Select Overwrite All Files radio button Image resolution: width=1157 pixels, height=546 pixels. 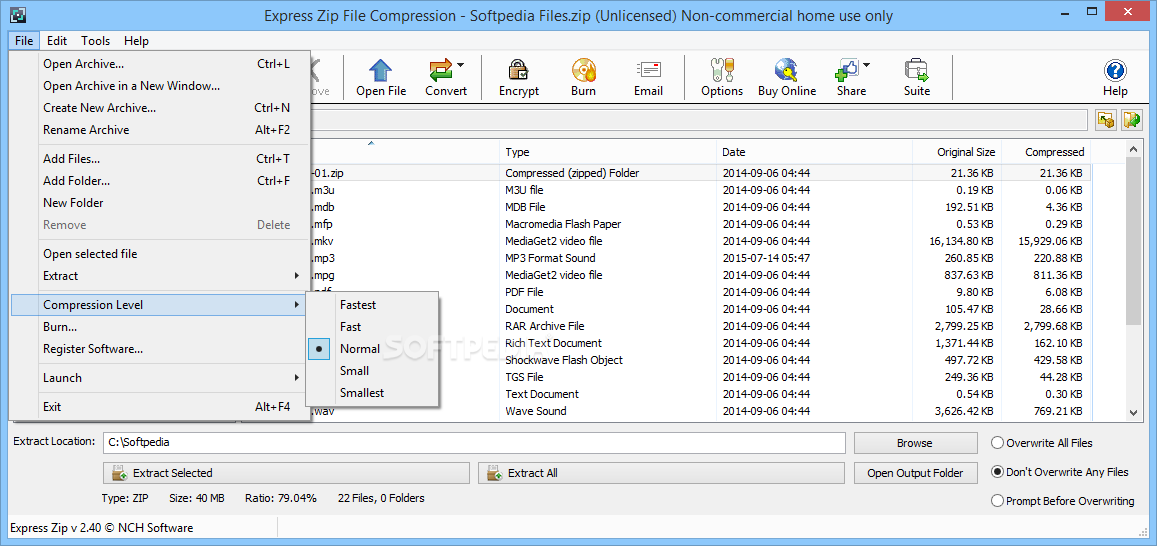pyautogui.click(x=998, y=443)
